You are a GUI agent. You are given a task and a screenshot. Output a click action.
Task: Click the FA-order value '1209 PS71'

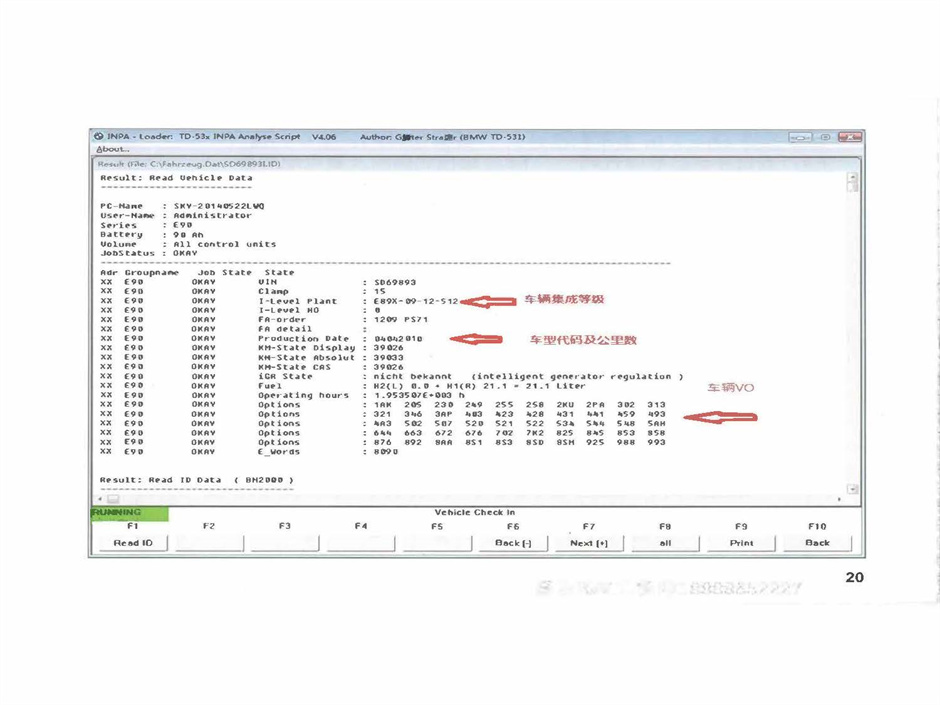pos(400,320)
